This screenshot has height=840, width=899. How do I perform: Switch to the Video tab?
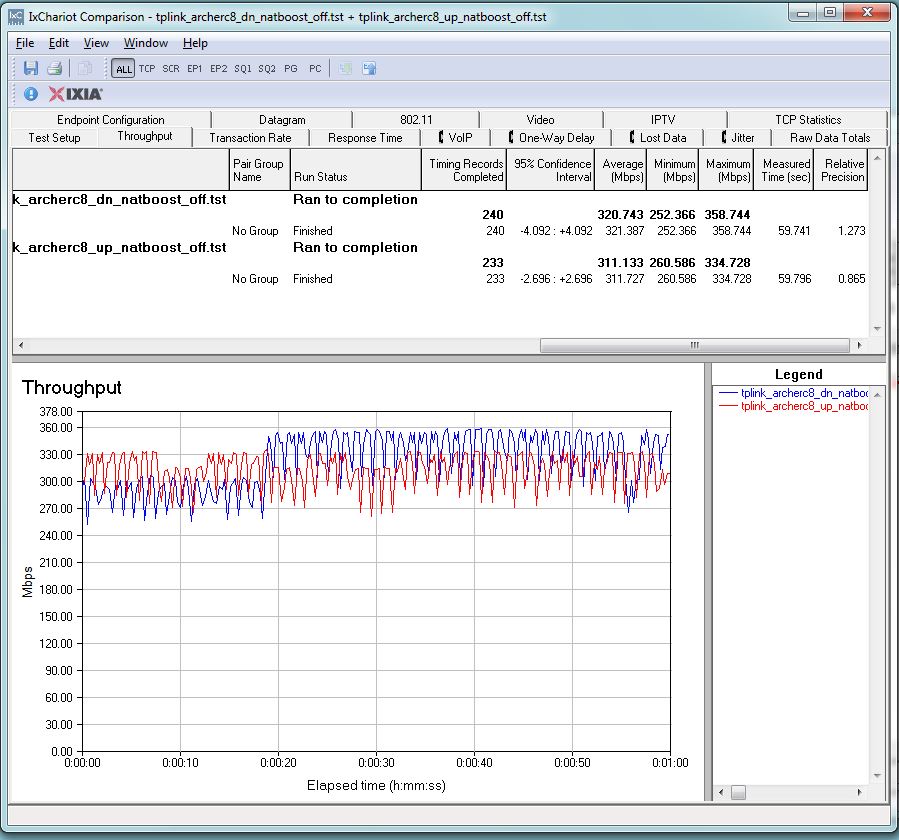[540, 120]
